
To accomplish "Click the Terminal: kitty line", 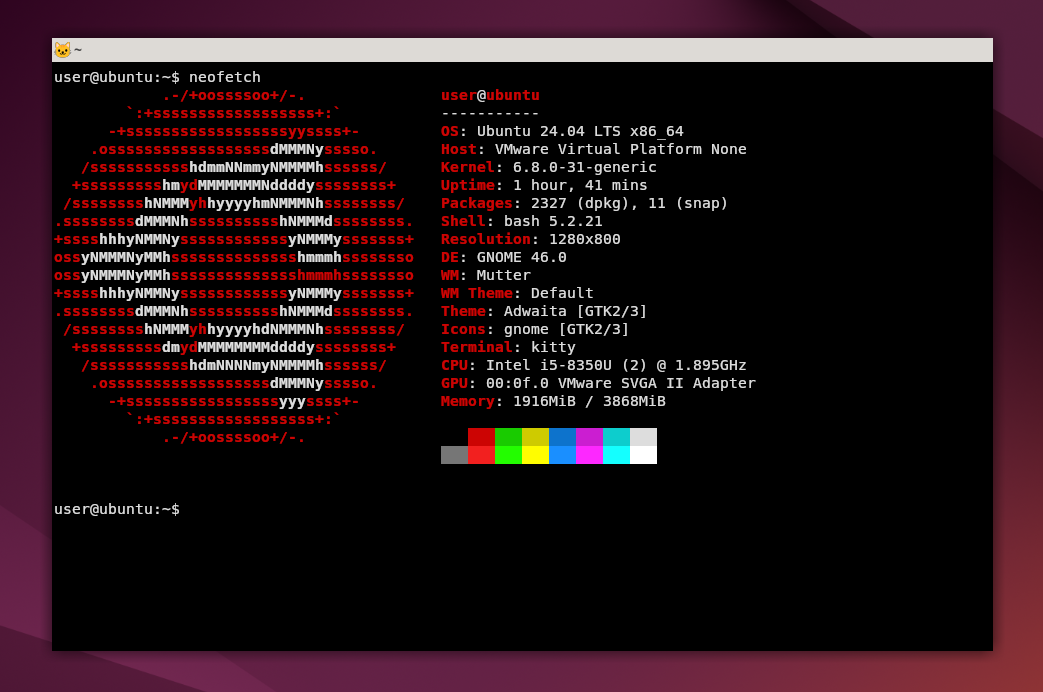I will [508, 347].
